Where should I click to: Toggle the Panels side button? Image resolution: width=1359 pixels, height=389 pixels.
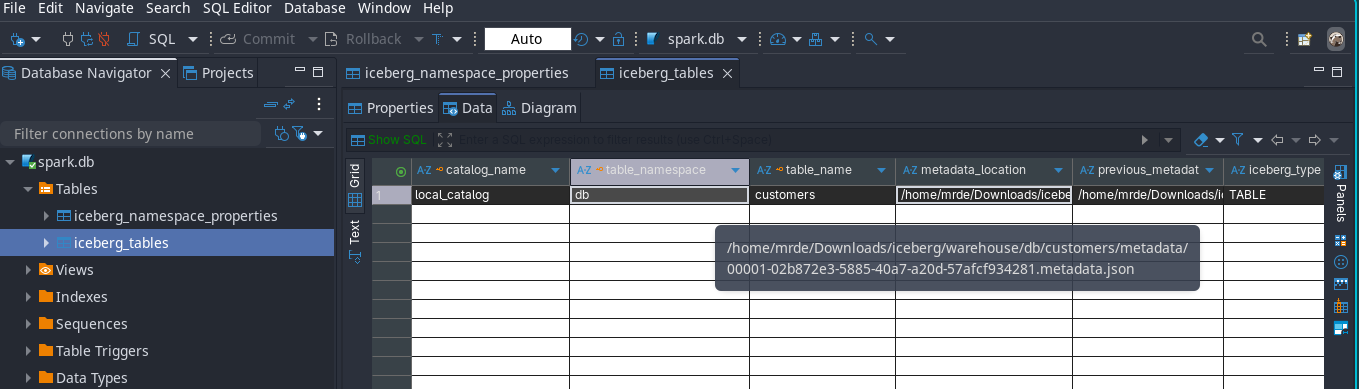click(1341, 195)
